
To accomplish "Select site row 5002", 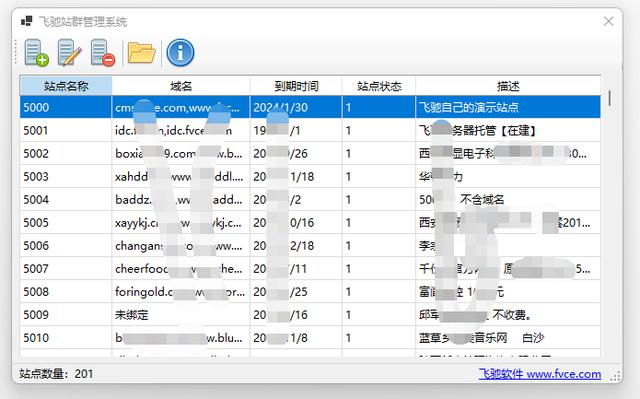I will pyautogui.click(x=310, y=153).
